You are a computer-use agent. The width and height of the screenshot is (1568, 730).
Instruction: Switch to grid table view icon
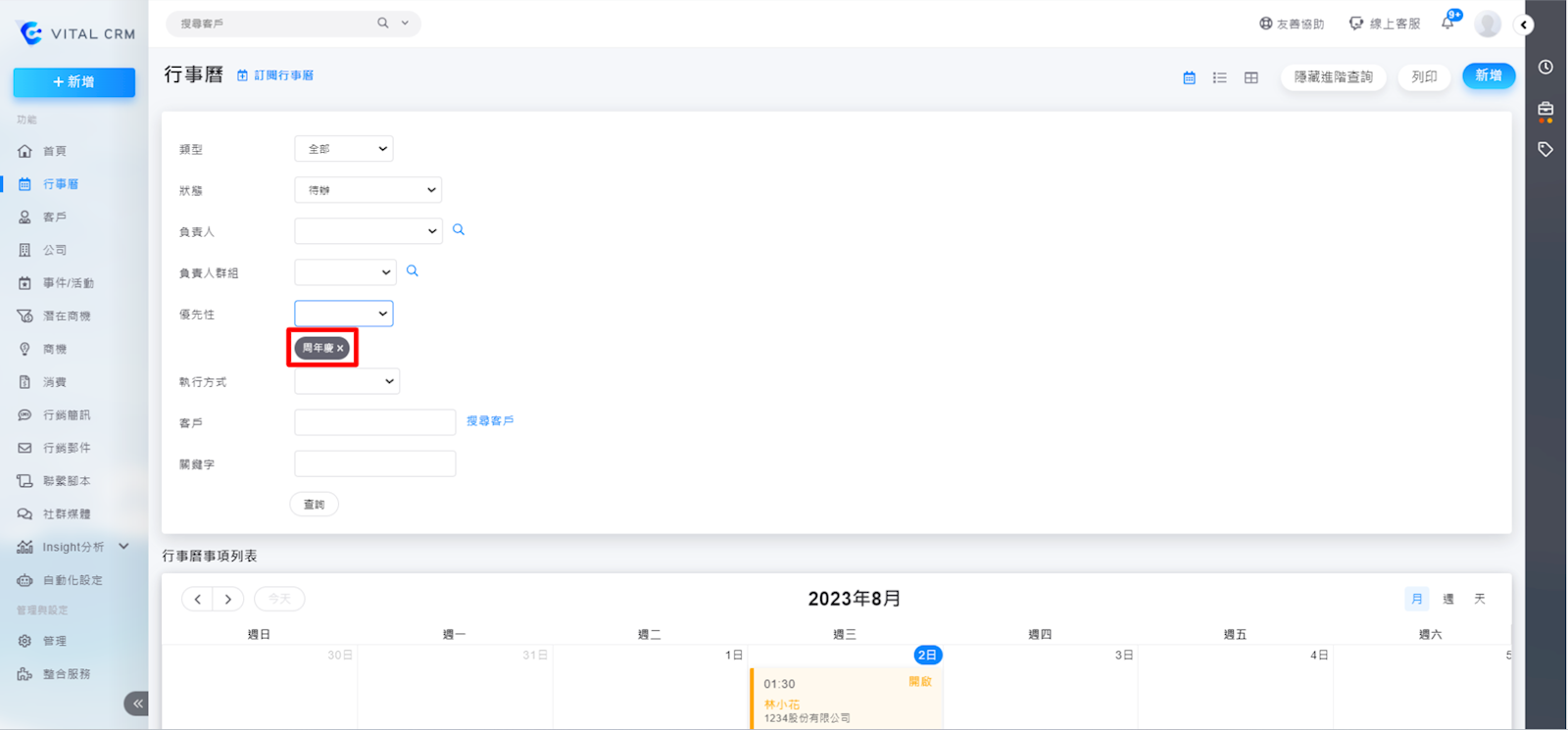(x=1251, y=77)
